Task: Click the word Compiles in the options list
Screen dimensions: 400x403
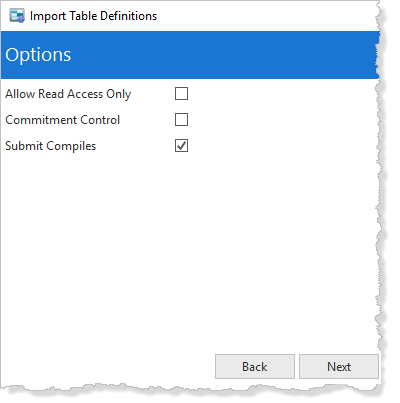Action: (x=71, y=146)
